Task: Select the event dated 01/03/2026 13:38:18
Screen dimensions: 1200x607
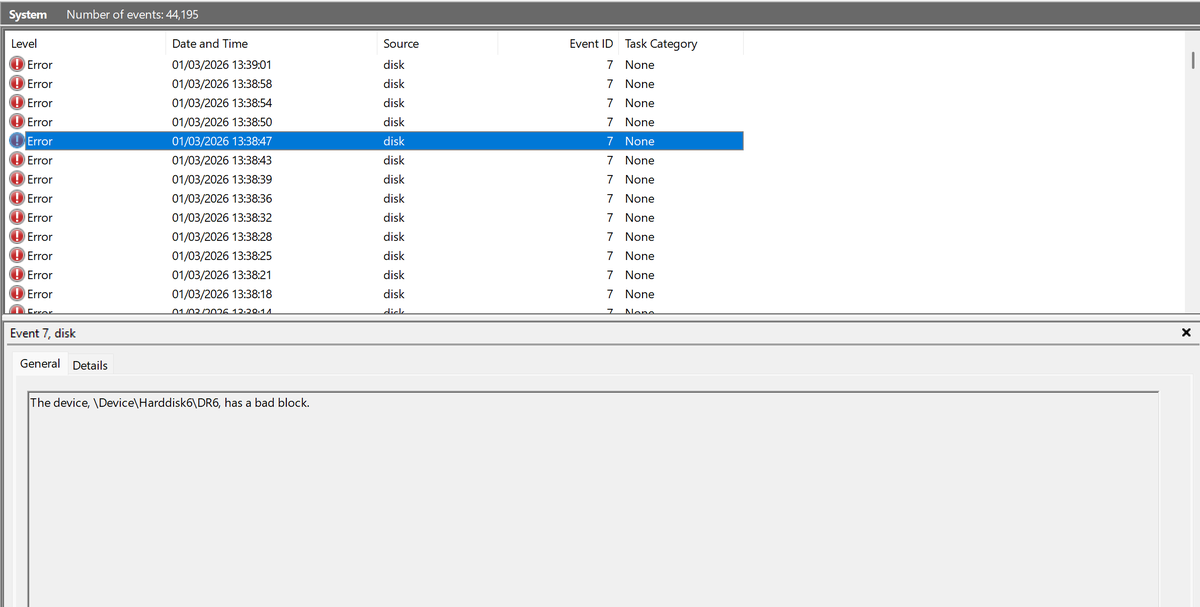Action: (222, 294)
